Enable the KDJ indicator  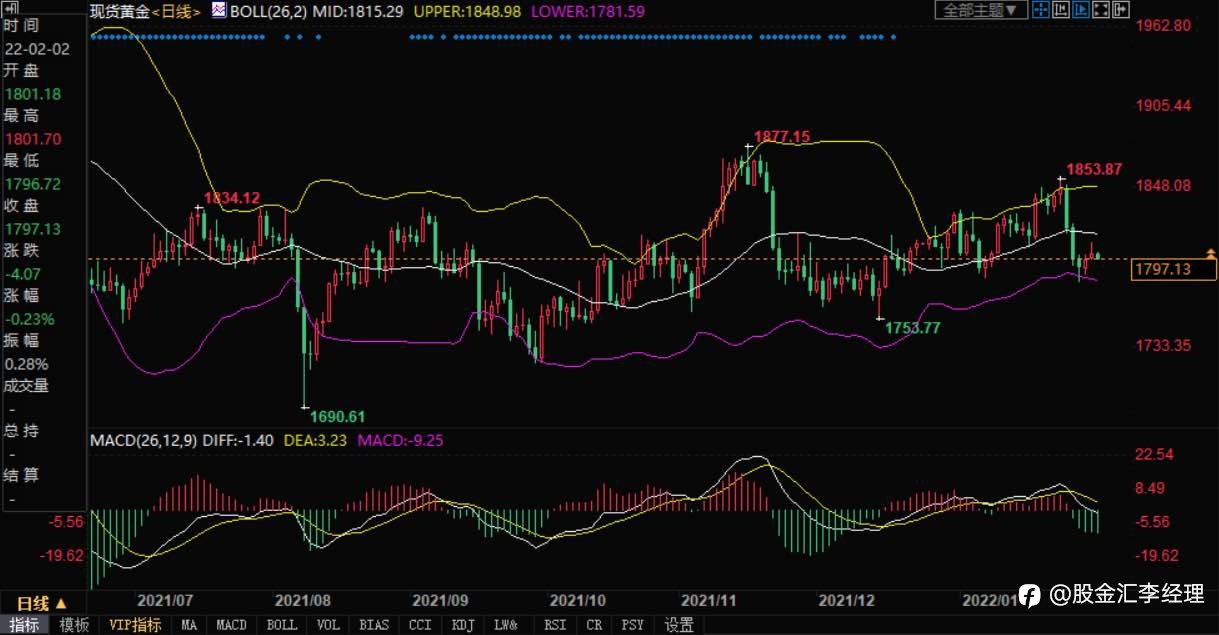[x=463, y=625]
